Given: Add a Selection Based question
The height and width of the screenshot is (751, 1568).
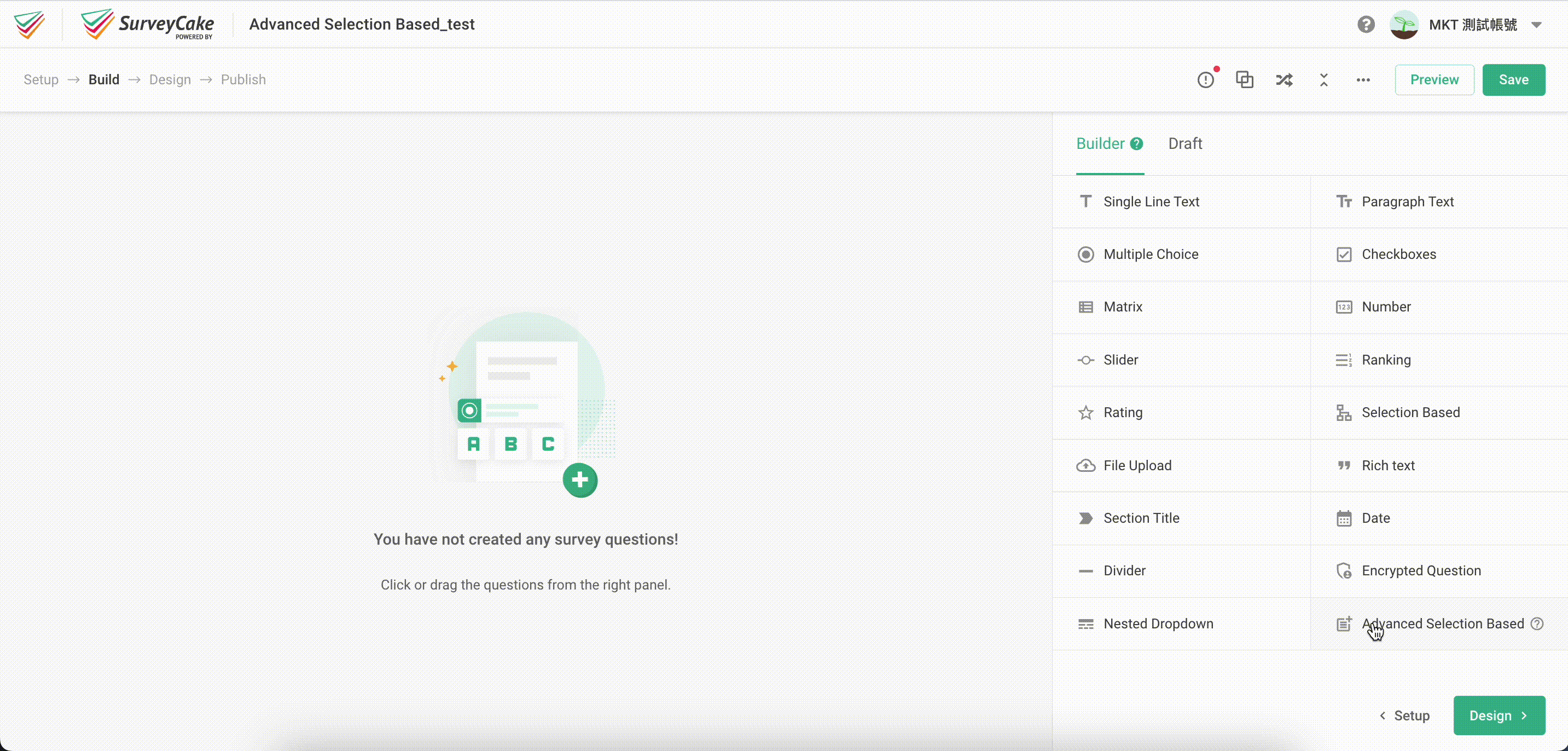Looking at the screenshot, I should (1410, 412).
